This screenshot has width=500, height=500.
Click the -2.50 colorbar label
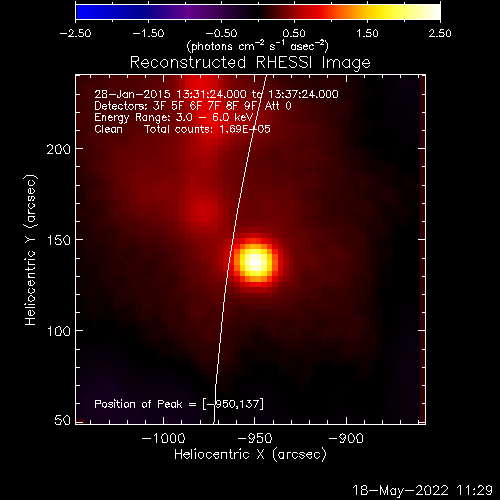coord(75,33)
